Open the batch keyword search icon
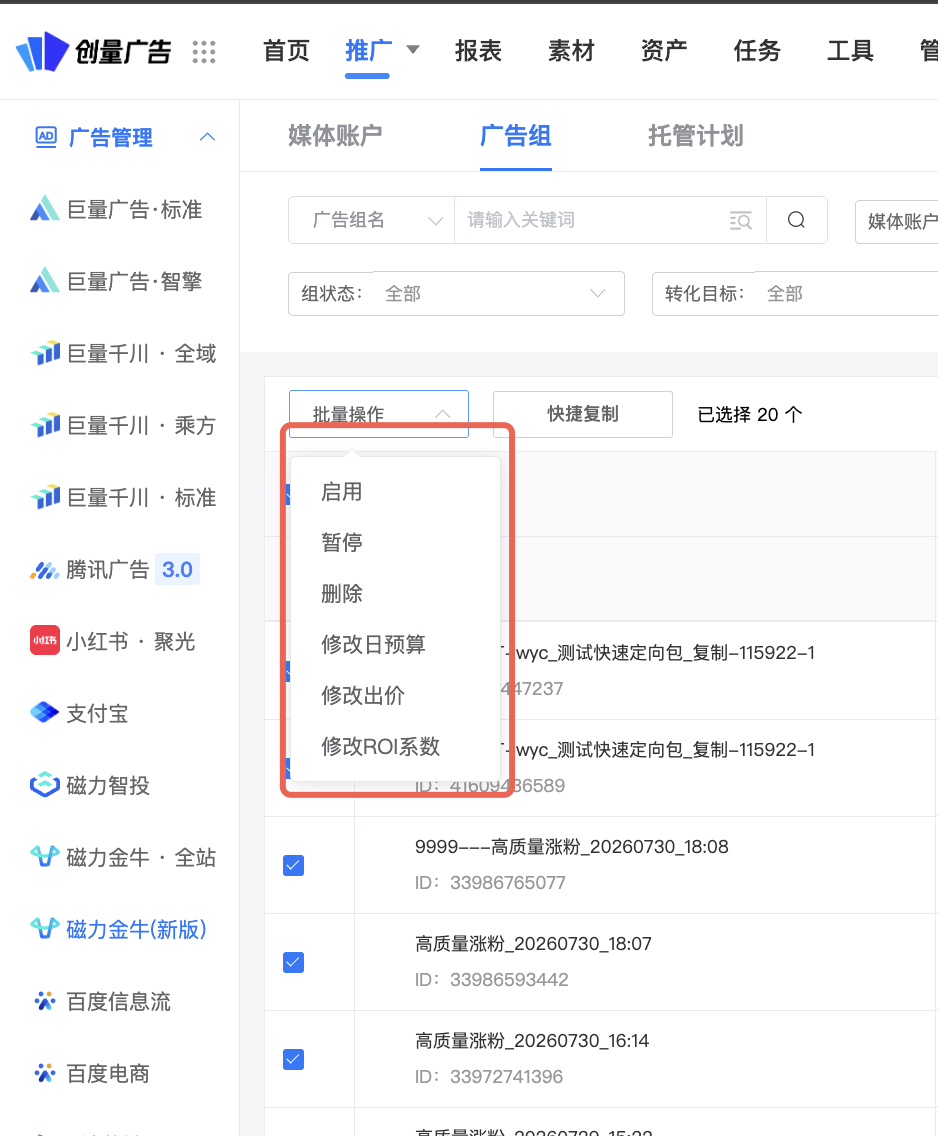The image size is (938, 1136). point(740,221)
